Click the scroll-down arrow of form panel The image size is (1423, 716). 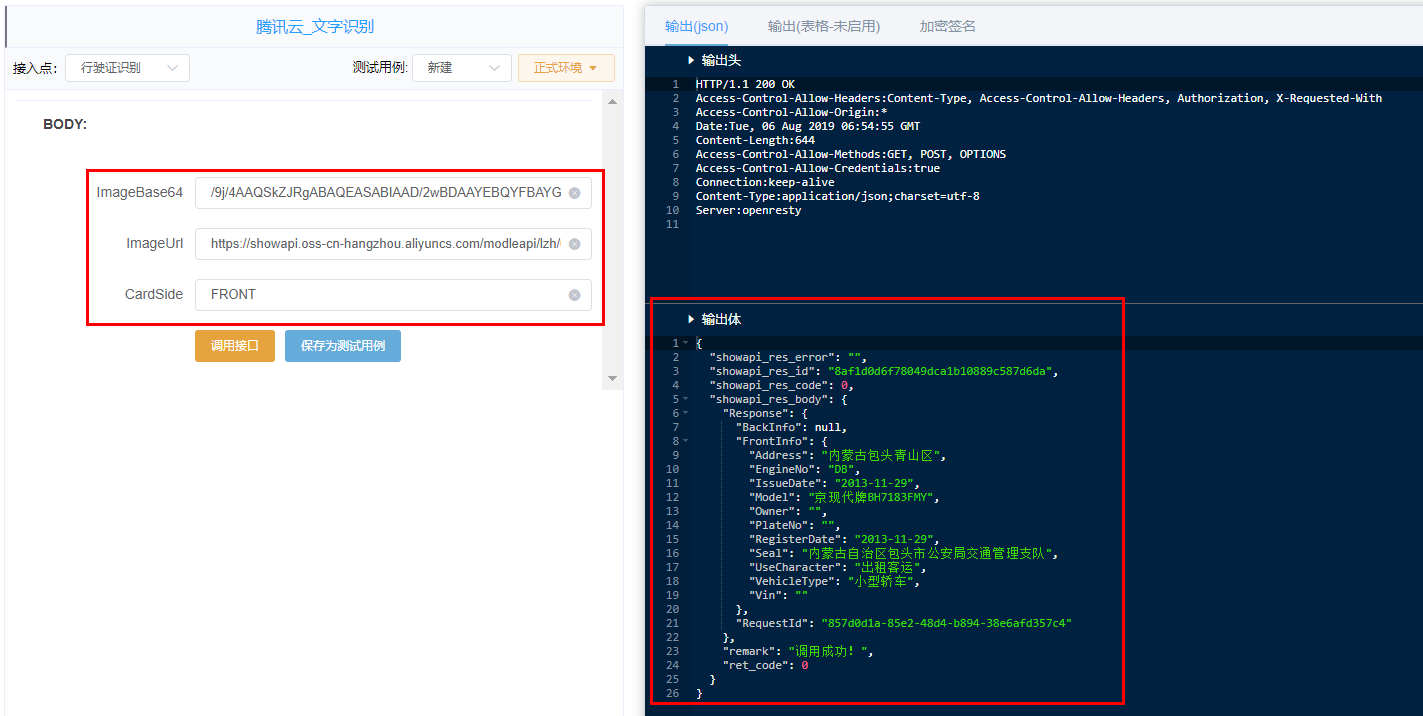(x=613, y=378)
